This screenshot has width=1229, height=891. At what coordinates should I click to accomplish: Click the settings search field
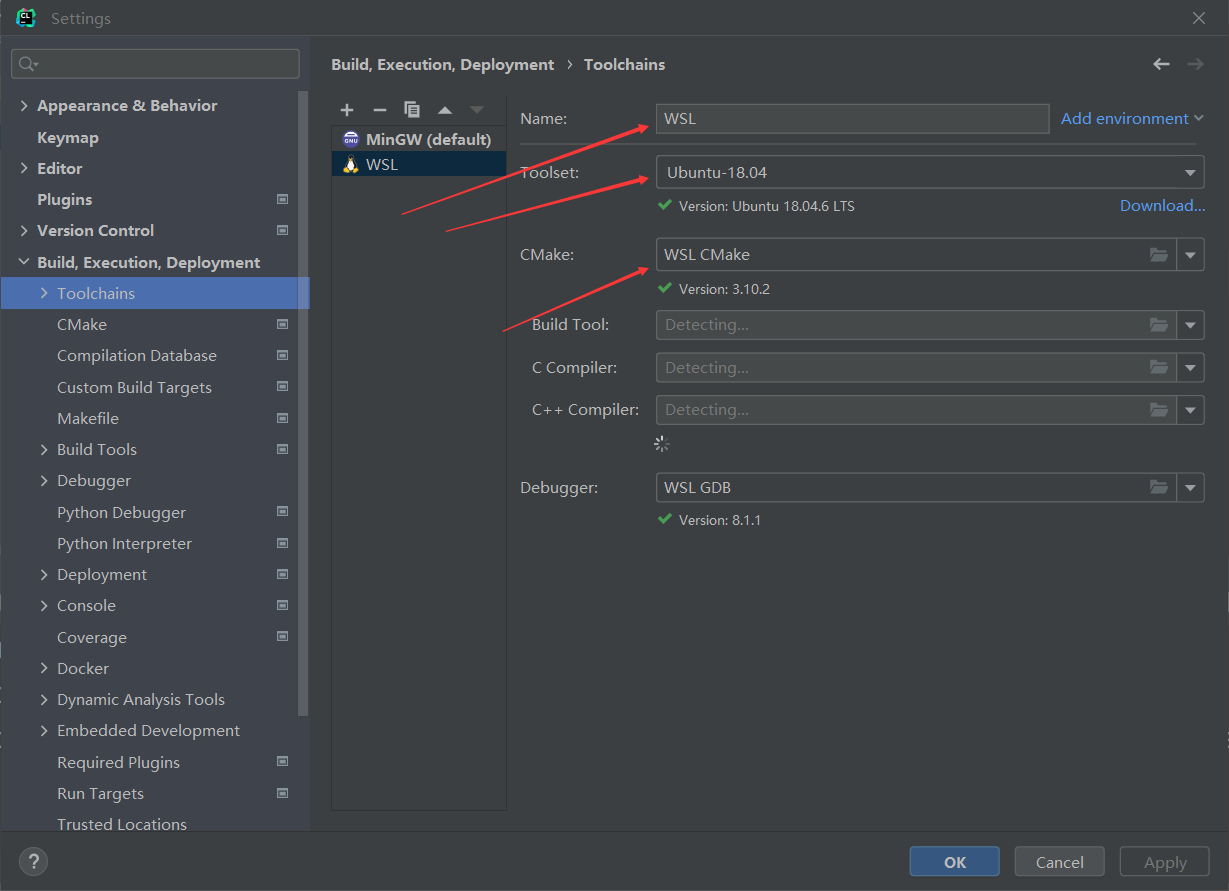click(x=155, y=64)
